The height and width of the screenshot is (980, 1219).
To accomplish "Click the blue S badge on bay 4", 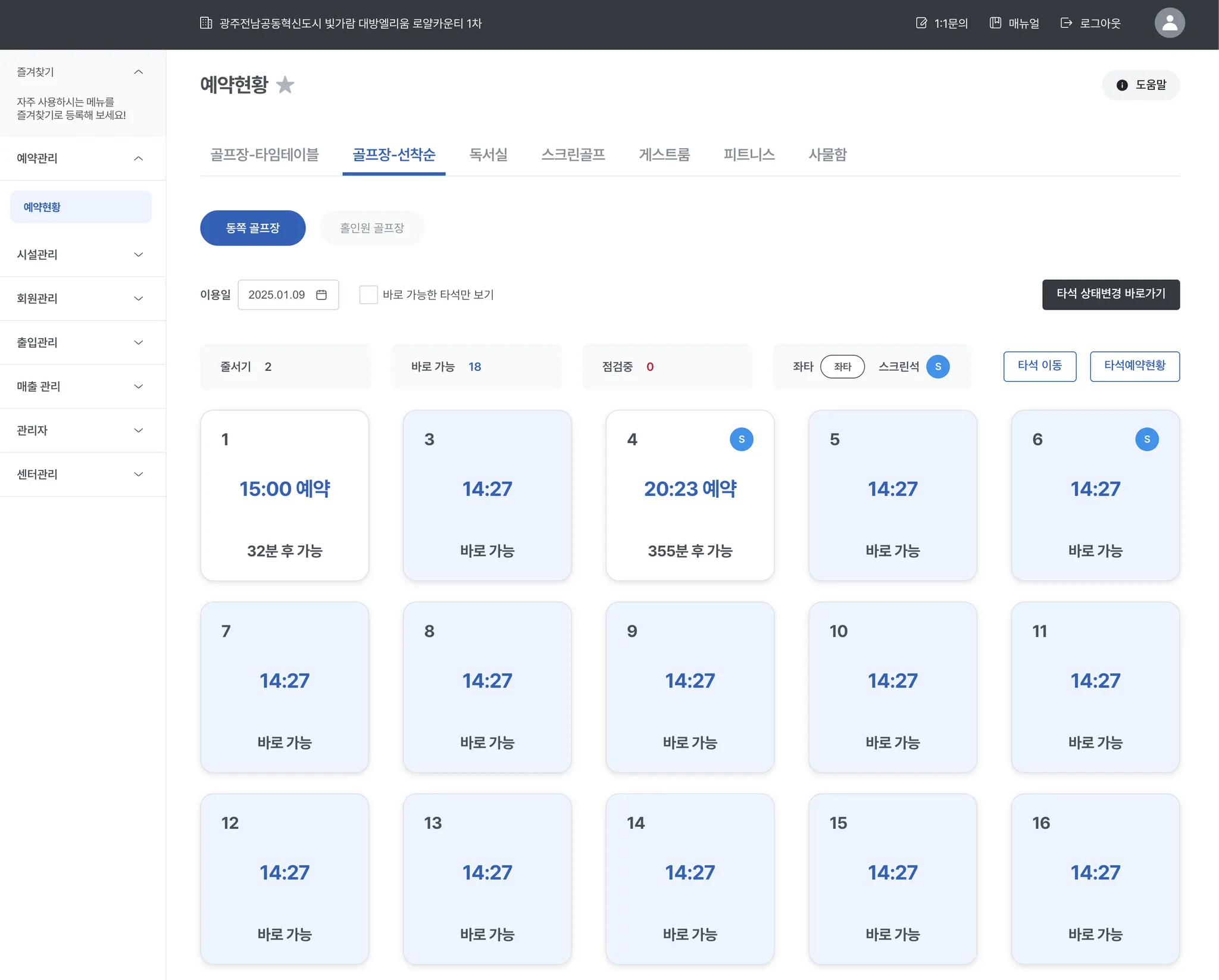I will point(741,439).
